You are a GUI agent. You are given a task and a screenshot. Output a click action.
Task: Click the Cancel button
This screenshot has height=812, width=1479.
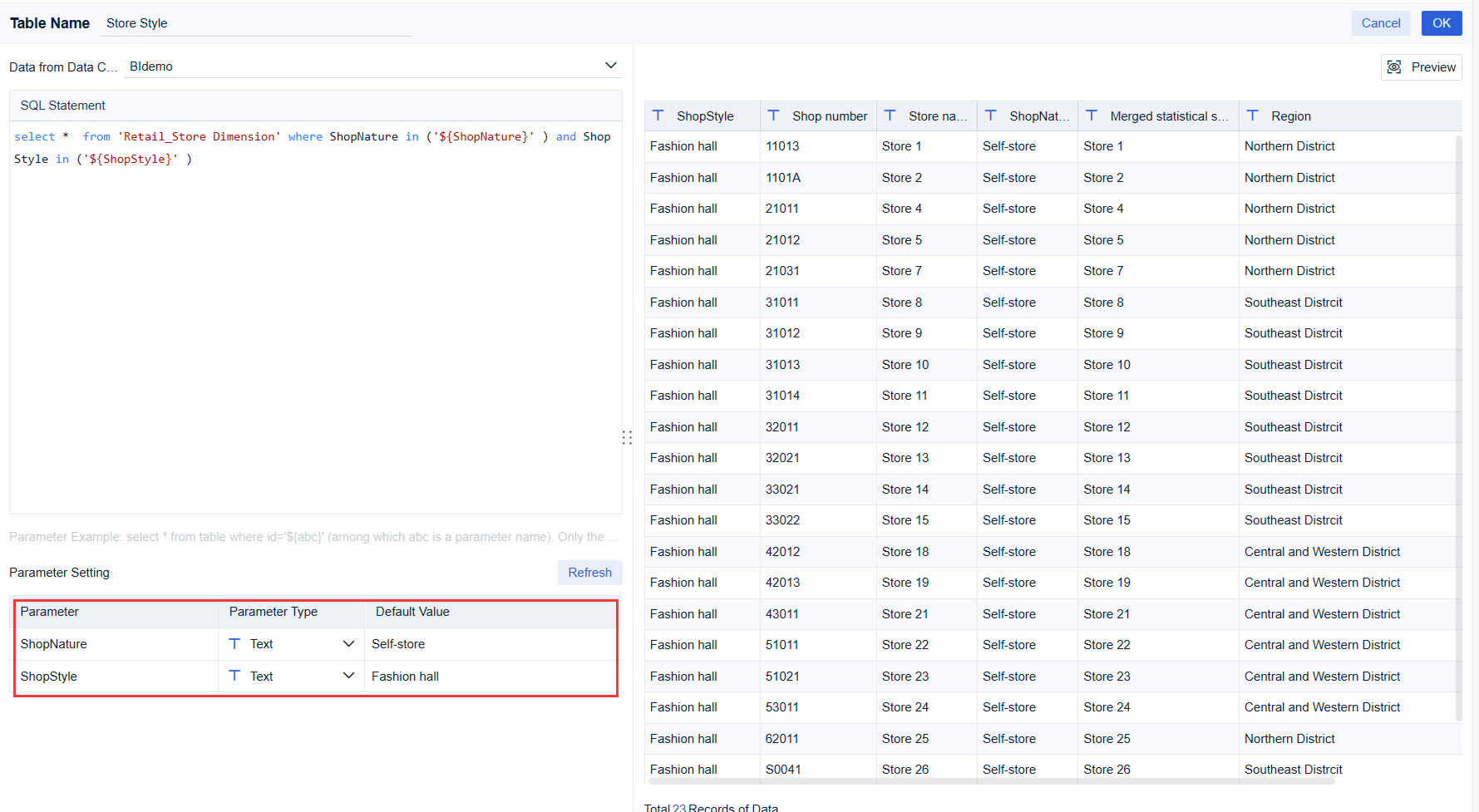1381,22
